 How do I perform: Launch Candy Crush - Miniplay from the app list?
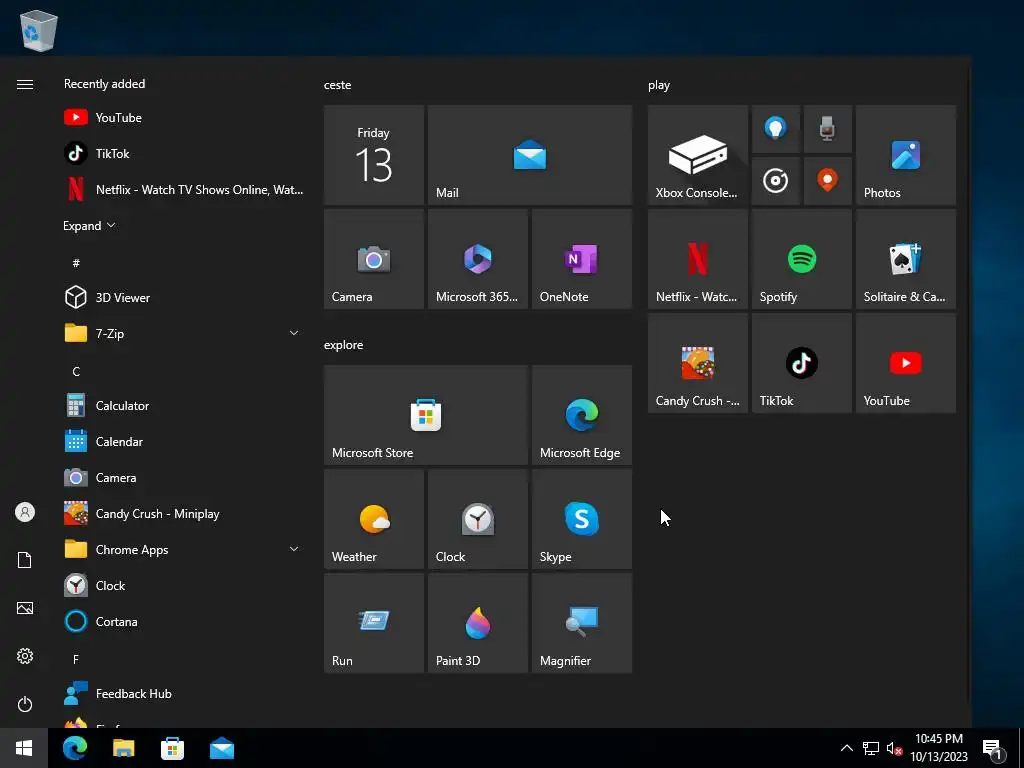(x=183, y=513)
